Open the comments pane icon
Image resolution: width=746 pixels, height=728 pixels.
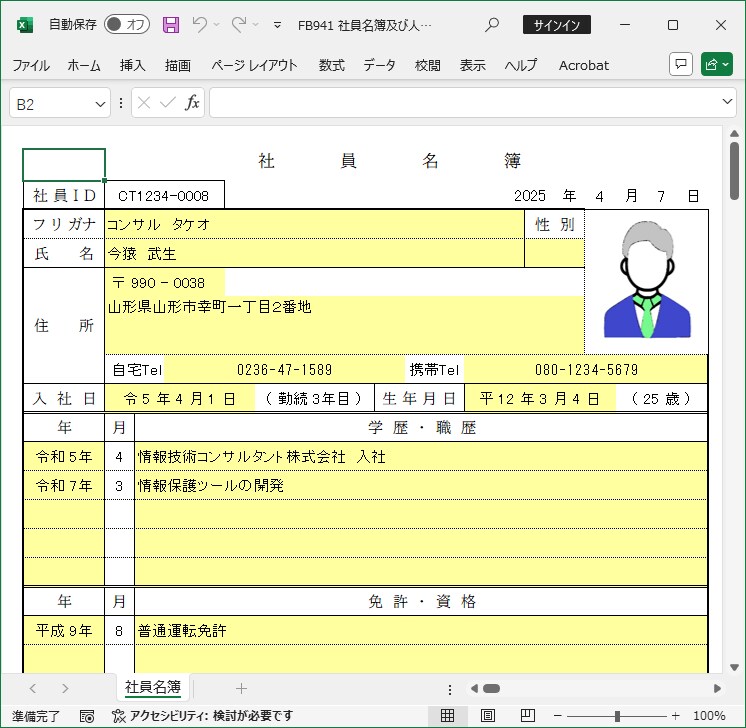click(681, 64)
